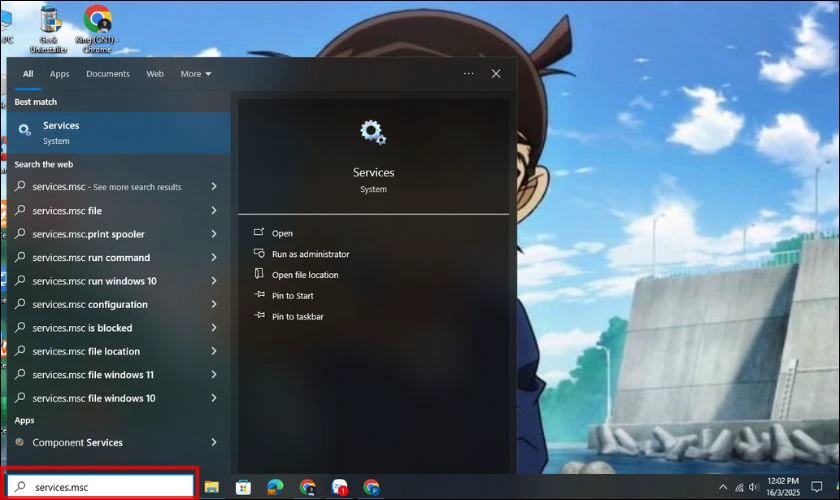
Task: Click Open in the Services actions
Action: coord(282,233)
